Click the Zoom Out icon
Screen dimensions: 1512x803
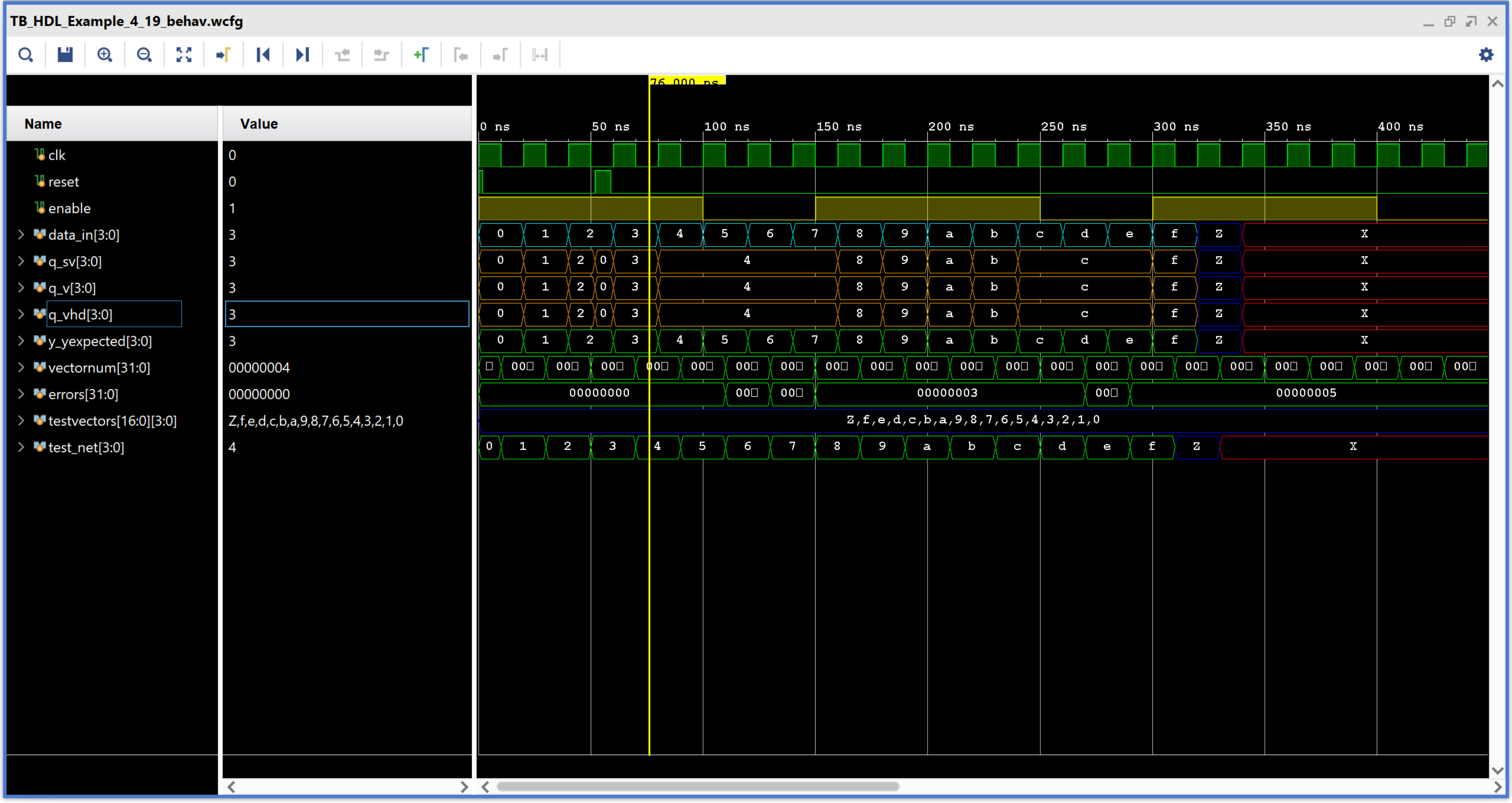click(x=144, y=55)
